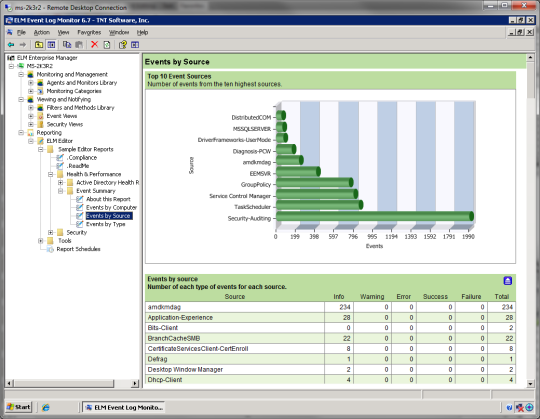Screen dimensions: 540x419
Task: Open the Help menu
Action: 142,32
